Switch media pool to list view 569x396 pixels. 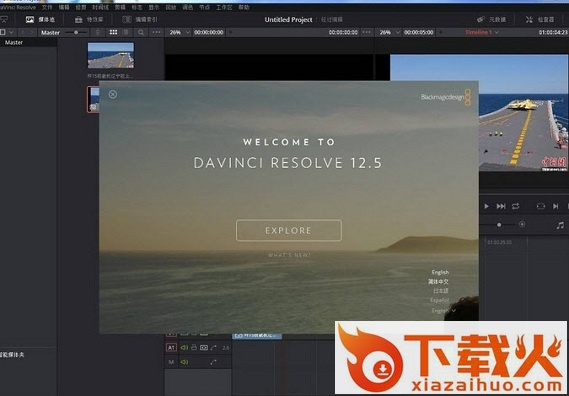(x=126, y=32)
